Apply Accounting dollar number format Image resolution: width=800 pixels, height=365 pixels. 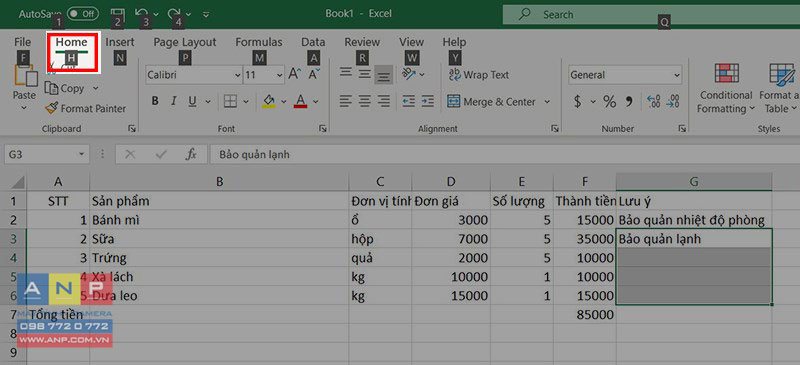(578, 101)
